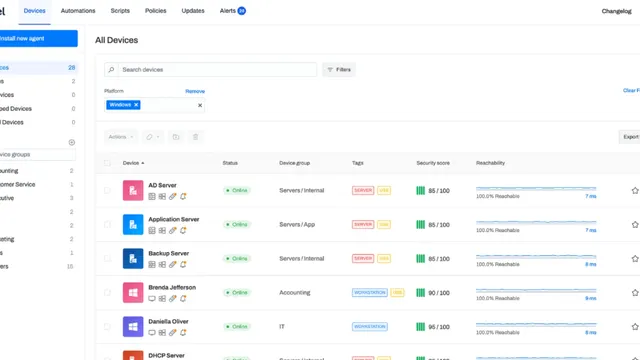The image size is (640, 360).
Task: Open the tag assignment dropdown
Action: 153,137
